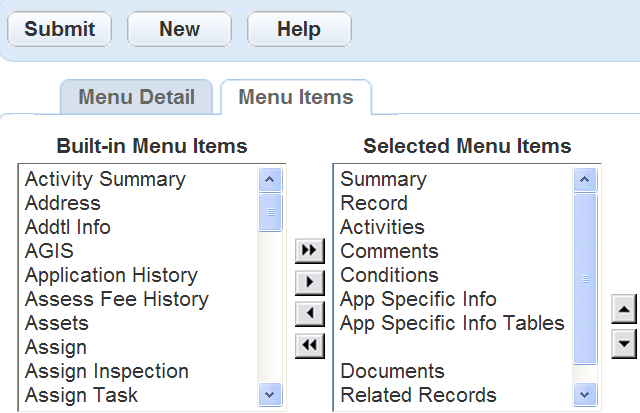
Task: Open Help
Action: tap(298, 29)
